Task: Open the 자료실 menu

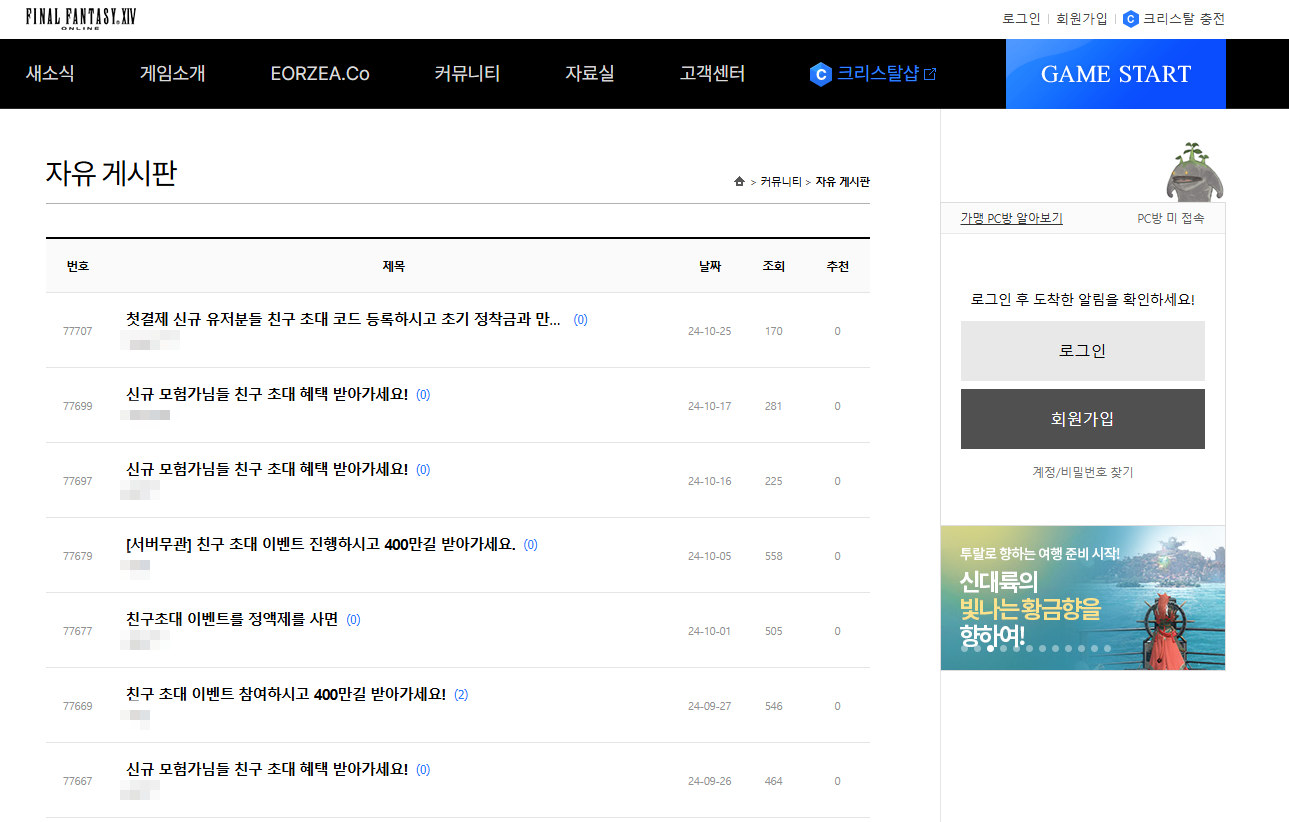Action: 590,74
